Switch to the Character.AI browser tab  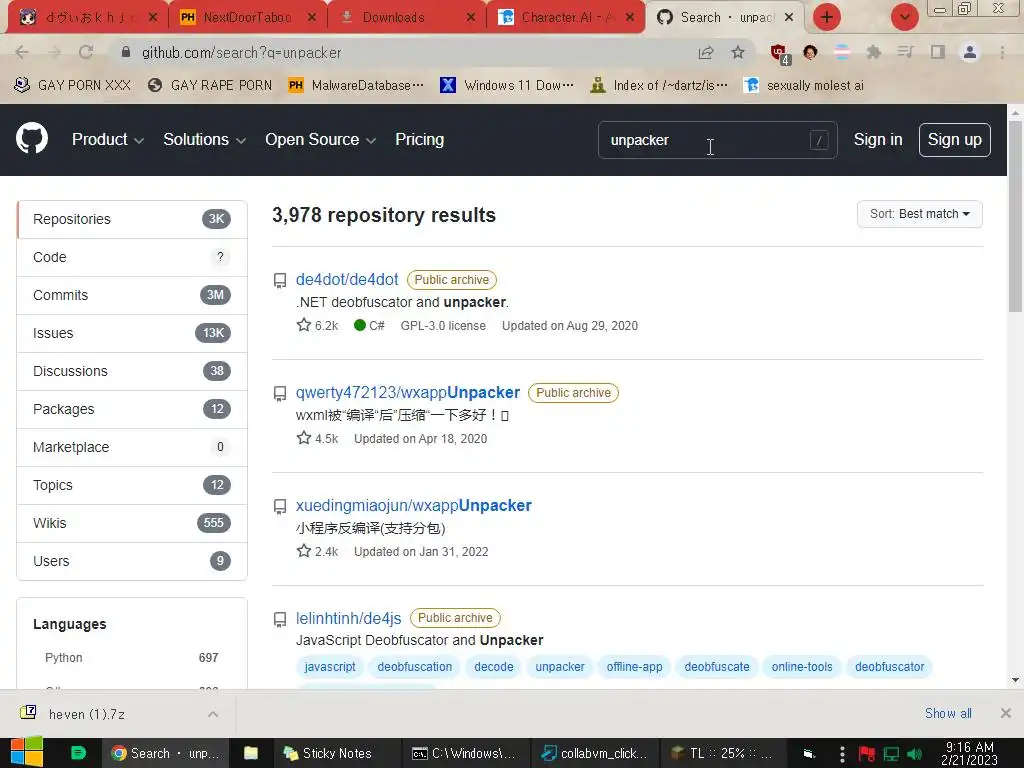click(x=566, y=18)
